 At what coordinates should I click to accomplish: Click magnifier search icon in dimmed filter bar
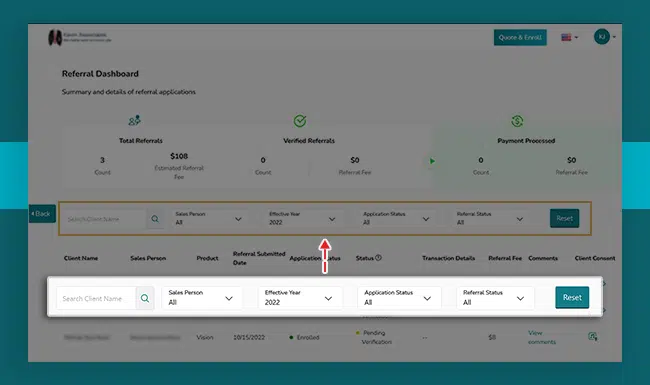(x=155, y=219)
